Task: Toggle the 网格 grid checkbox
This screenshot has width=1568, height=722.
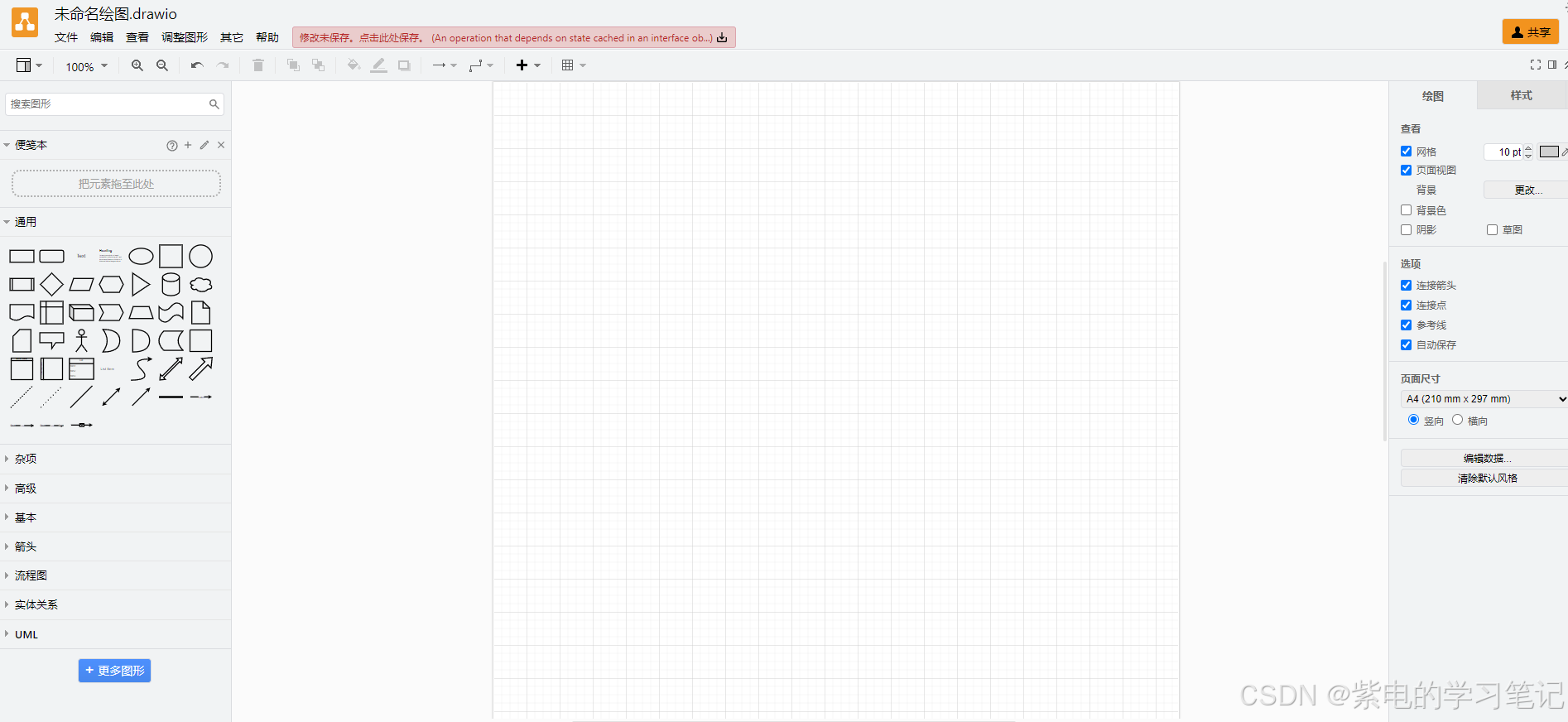Action: pos(1406,152)
